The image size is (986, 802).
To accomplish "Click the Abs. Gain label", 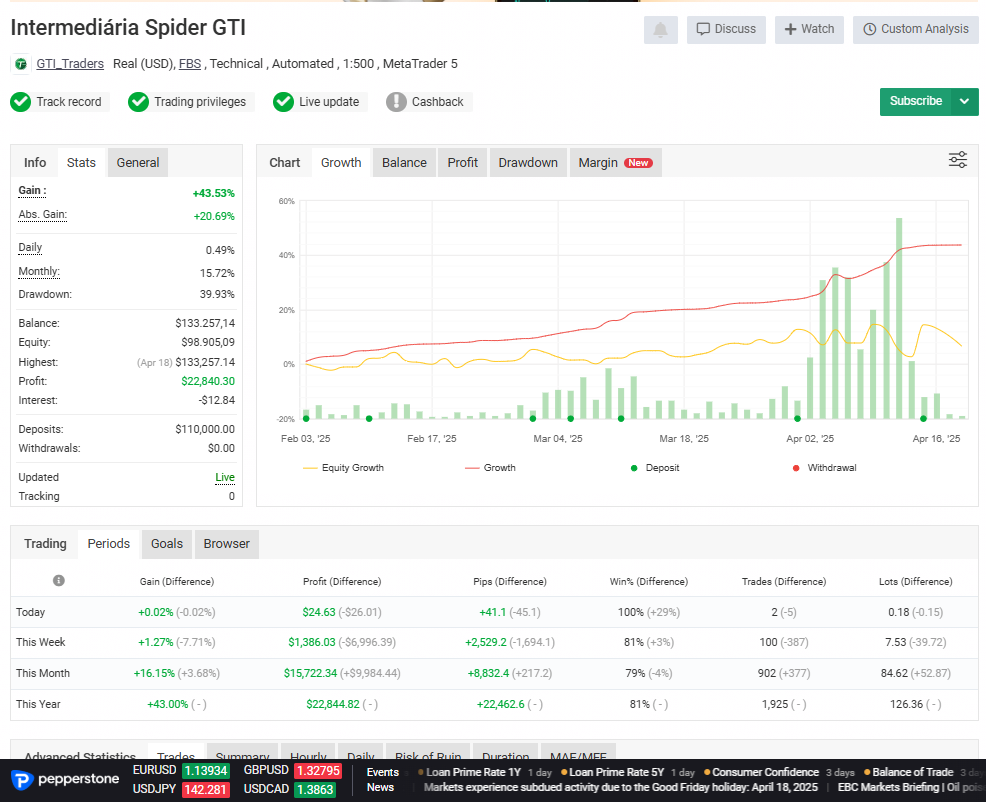I will coord(43,214).
